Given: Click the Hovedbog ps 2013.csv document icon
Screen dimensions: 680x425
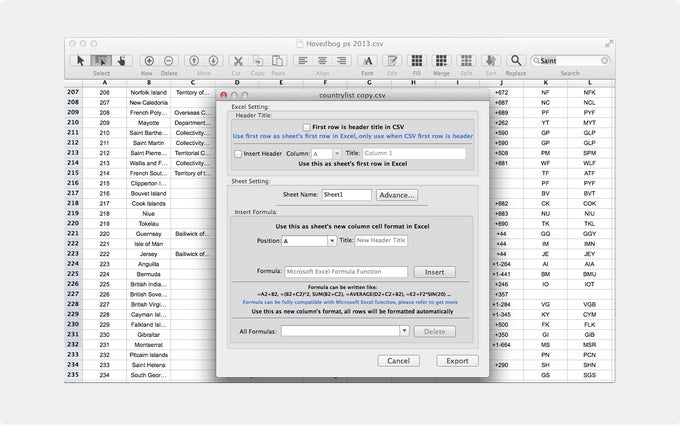Looking at the screenshot, I should coord(300,43).
